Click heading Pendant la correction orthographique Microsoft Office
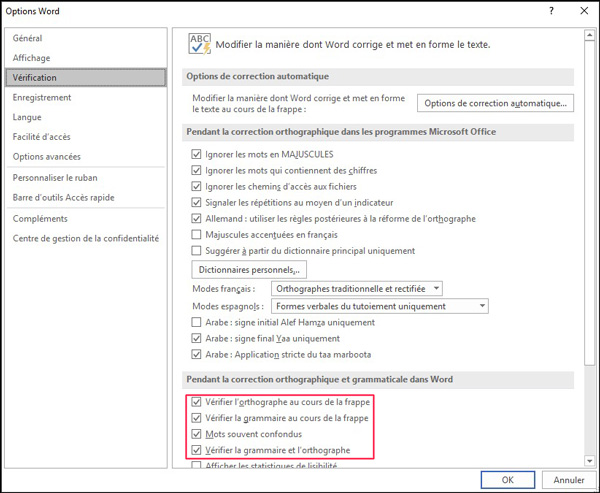Screen dimensions: 600x493 pos(341,132)
